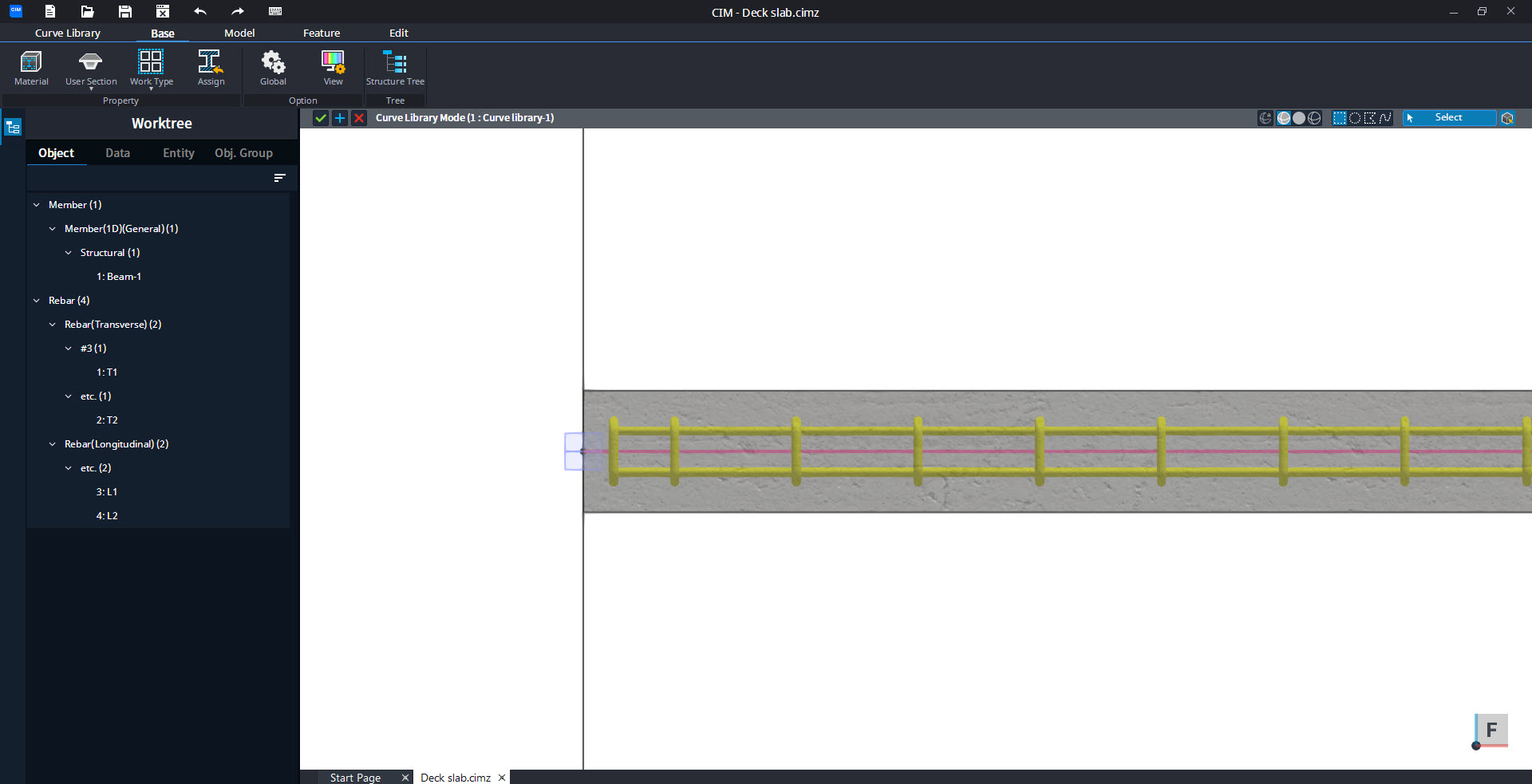
Task: Cancel Curve Library Mode with red X
Action: (359, 118)
